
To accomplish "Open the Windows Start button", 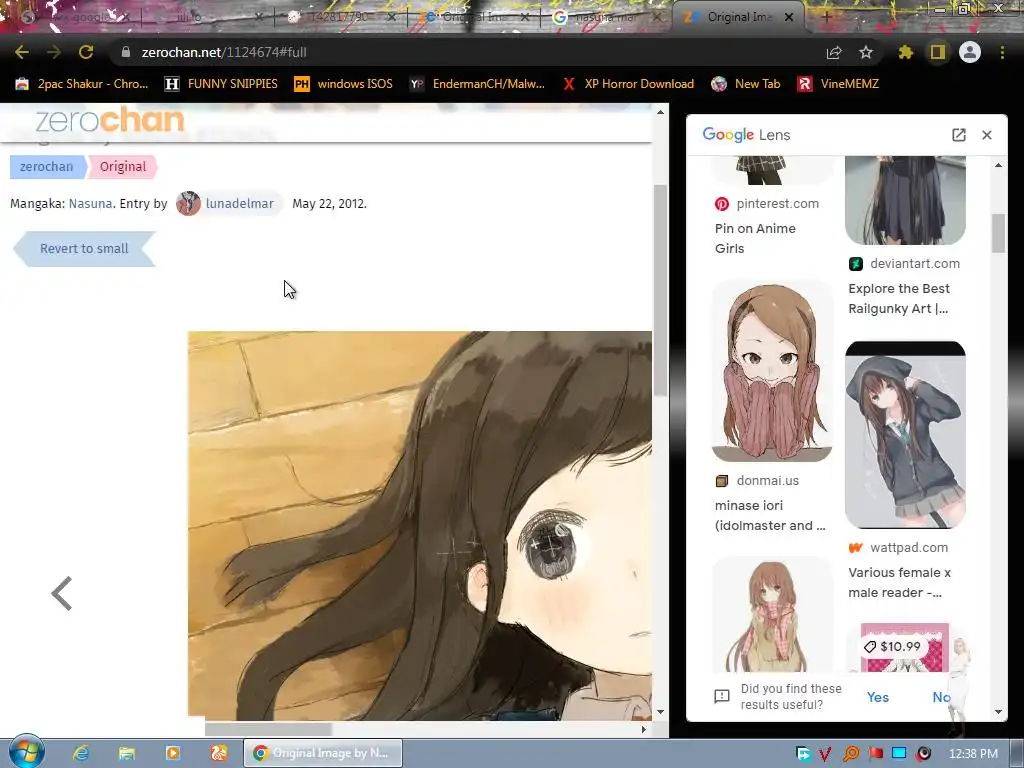I will (x=26, y=752).
